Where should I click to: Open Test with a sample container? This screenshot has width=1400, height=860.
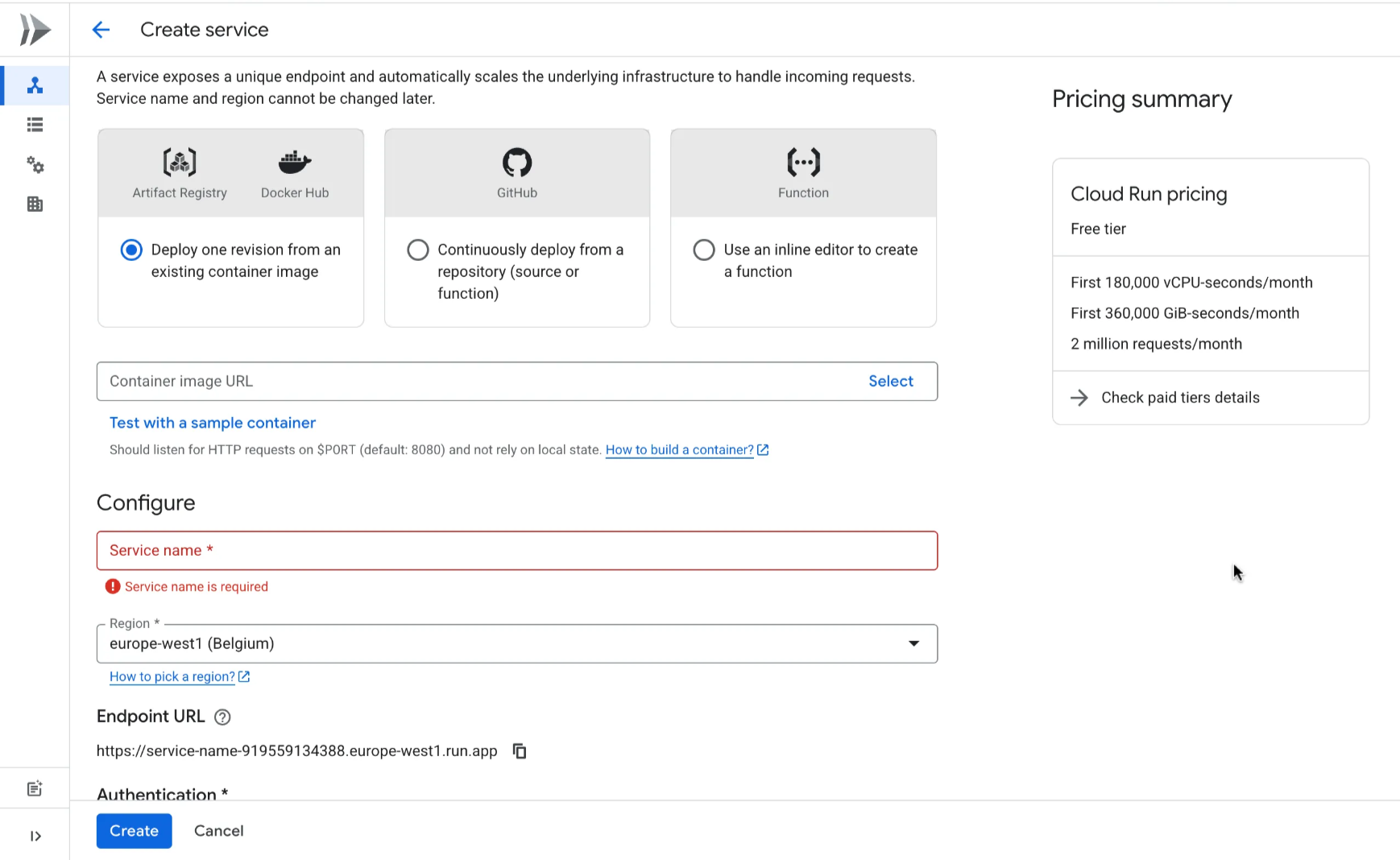click(x=213, y=423)
